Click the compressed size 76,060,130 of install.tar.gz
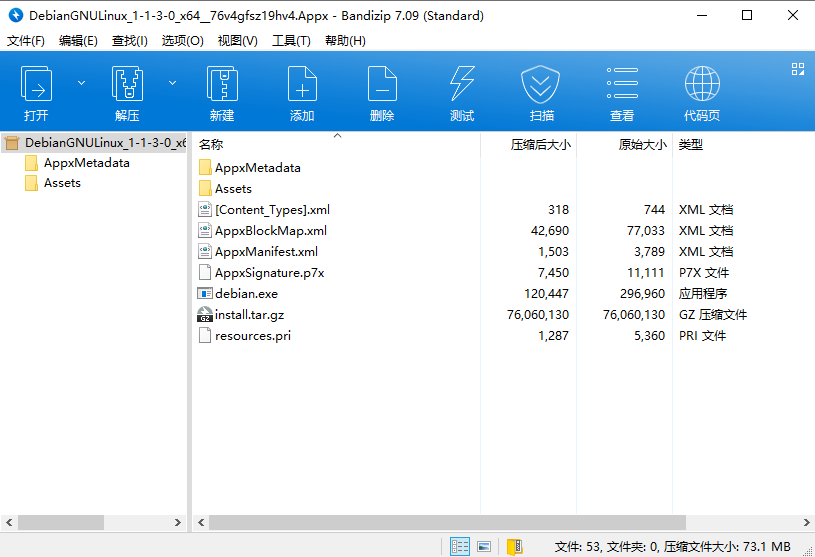Image resolution: width=815 pixels, height=557 pixels. pyautogui.click(x=537, y=314)
